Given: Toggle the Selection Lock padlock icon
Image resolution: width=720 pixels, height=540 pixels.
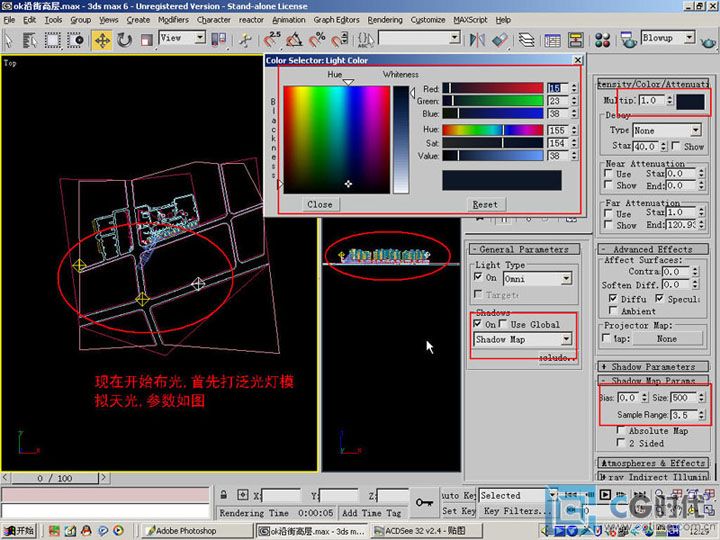Looking at the screenshot, I should pyautogui.click(x=224, y=495).
